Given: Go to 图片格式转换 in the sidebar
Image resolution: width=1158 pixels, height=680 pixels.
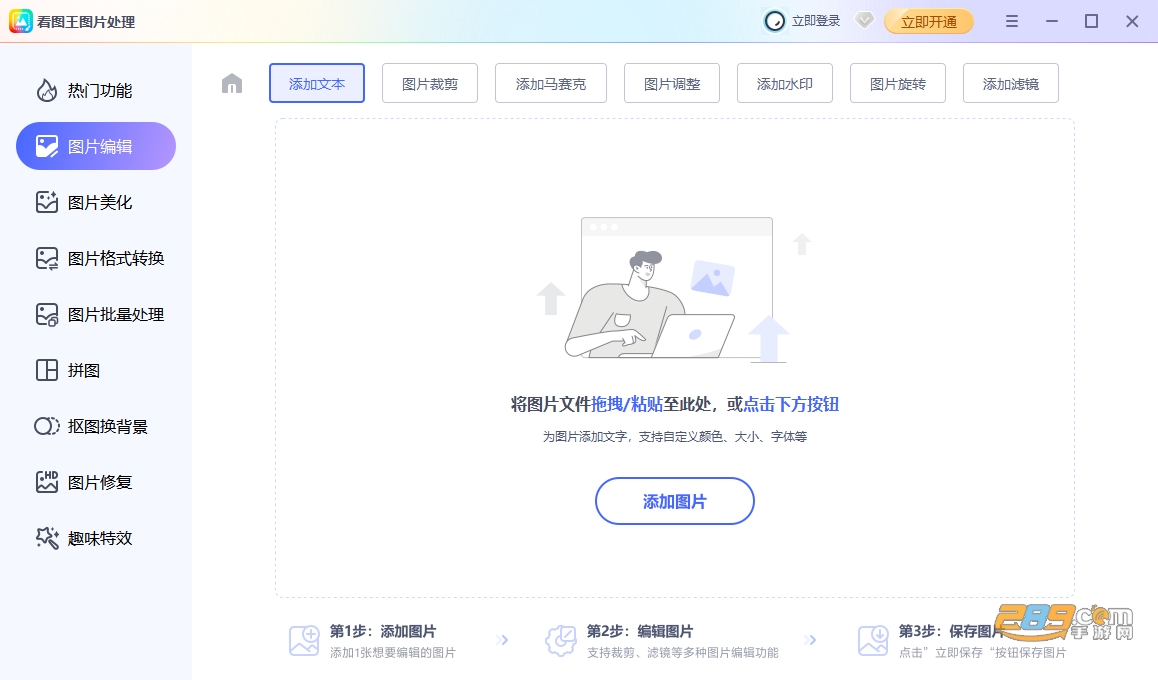Looking at the screenshot, I should (96, 258).
